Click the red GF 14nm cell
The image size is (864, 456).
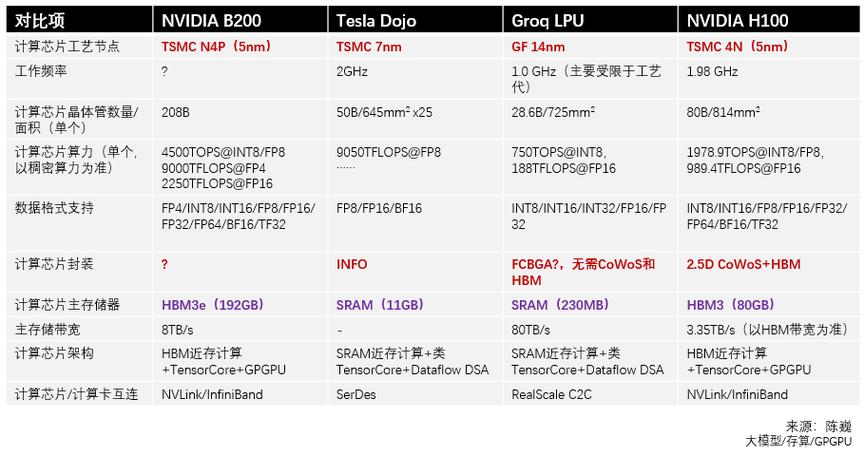[x=538, y=47]
